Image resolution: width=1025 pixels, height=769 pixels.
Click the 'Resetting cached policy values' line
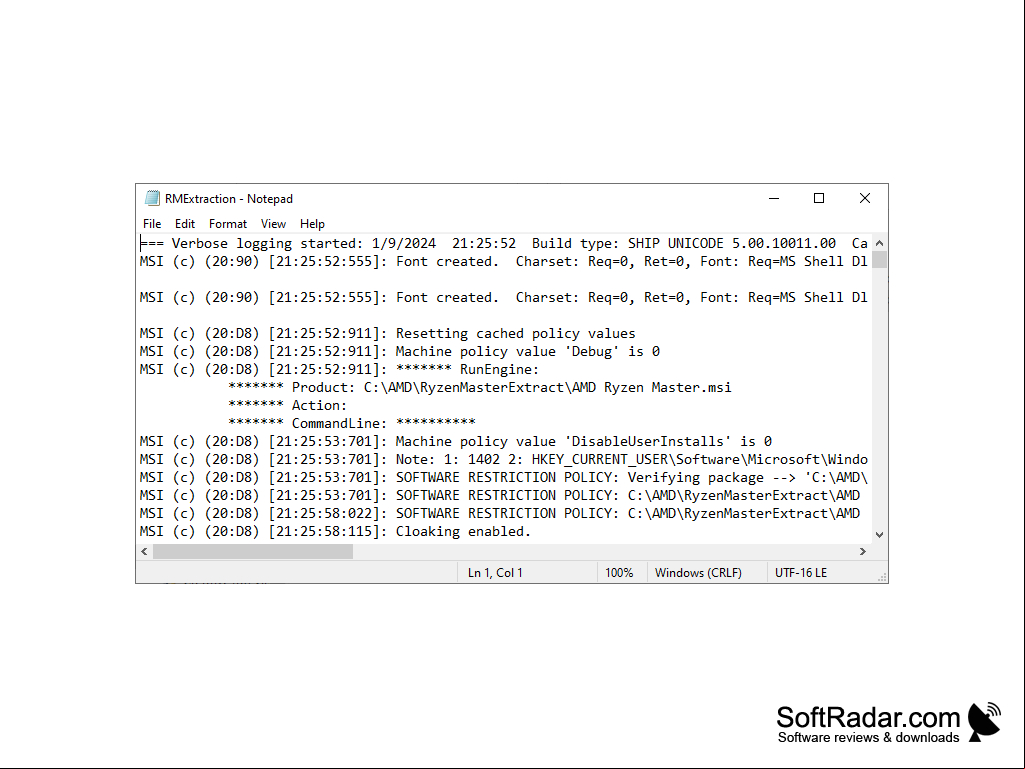tap(388, 333)
